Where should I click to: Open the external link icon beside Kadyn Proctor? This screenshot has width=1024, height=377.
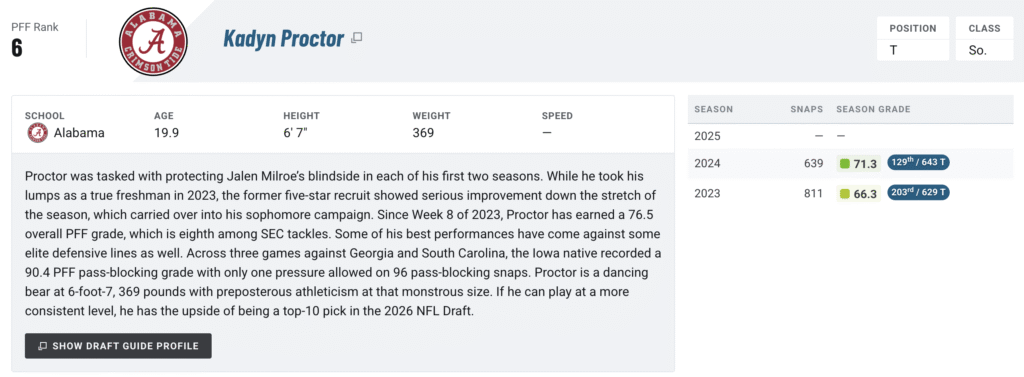coord(357,38)
